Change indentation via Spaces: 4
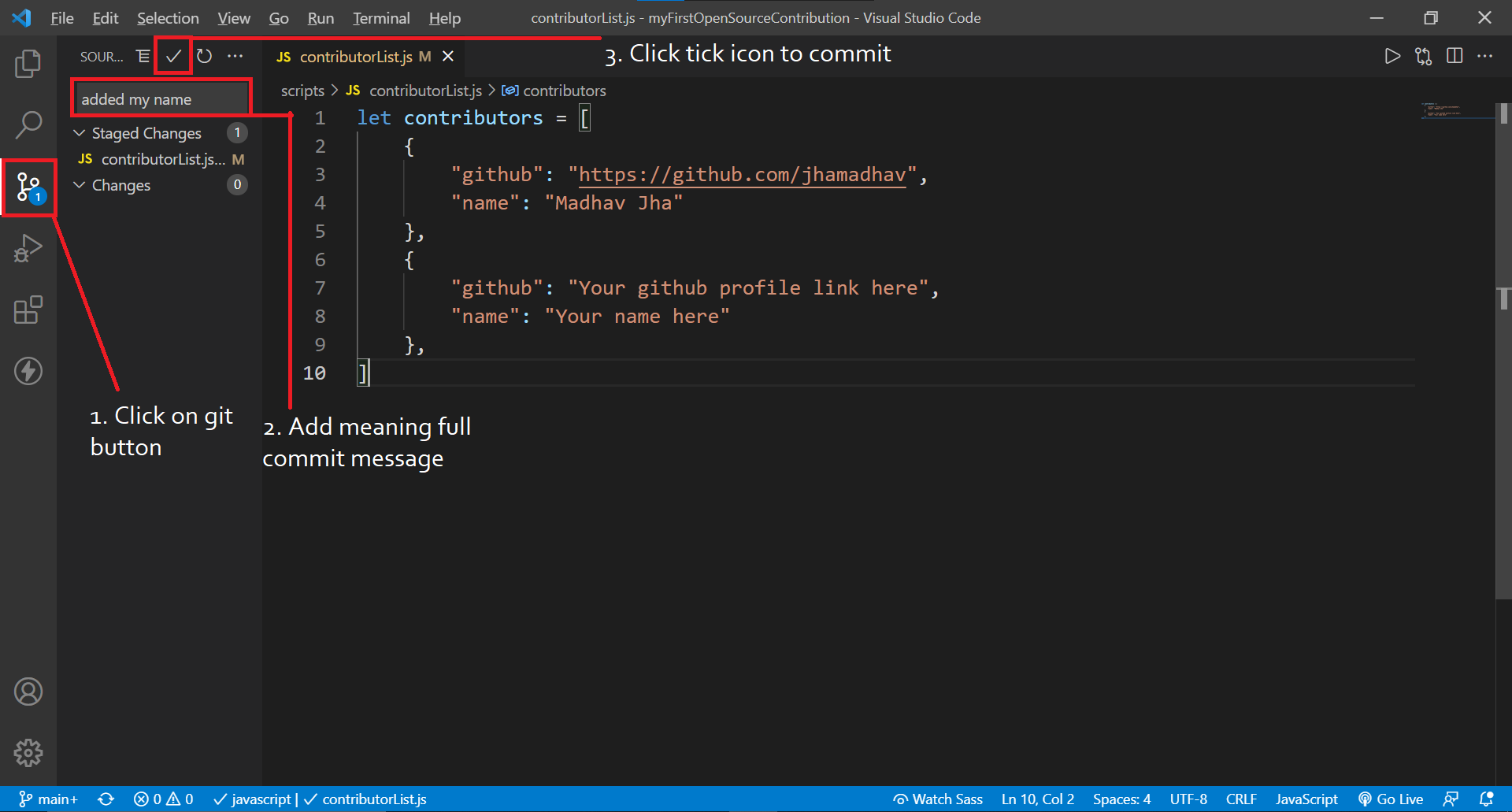The image size is (1512, 812). (x=1121, y=799)
